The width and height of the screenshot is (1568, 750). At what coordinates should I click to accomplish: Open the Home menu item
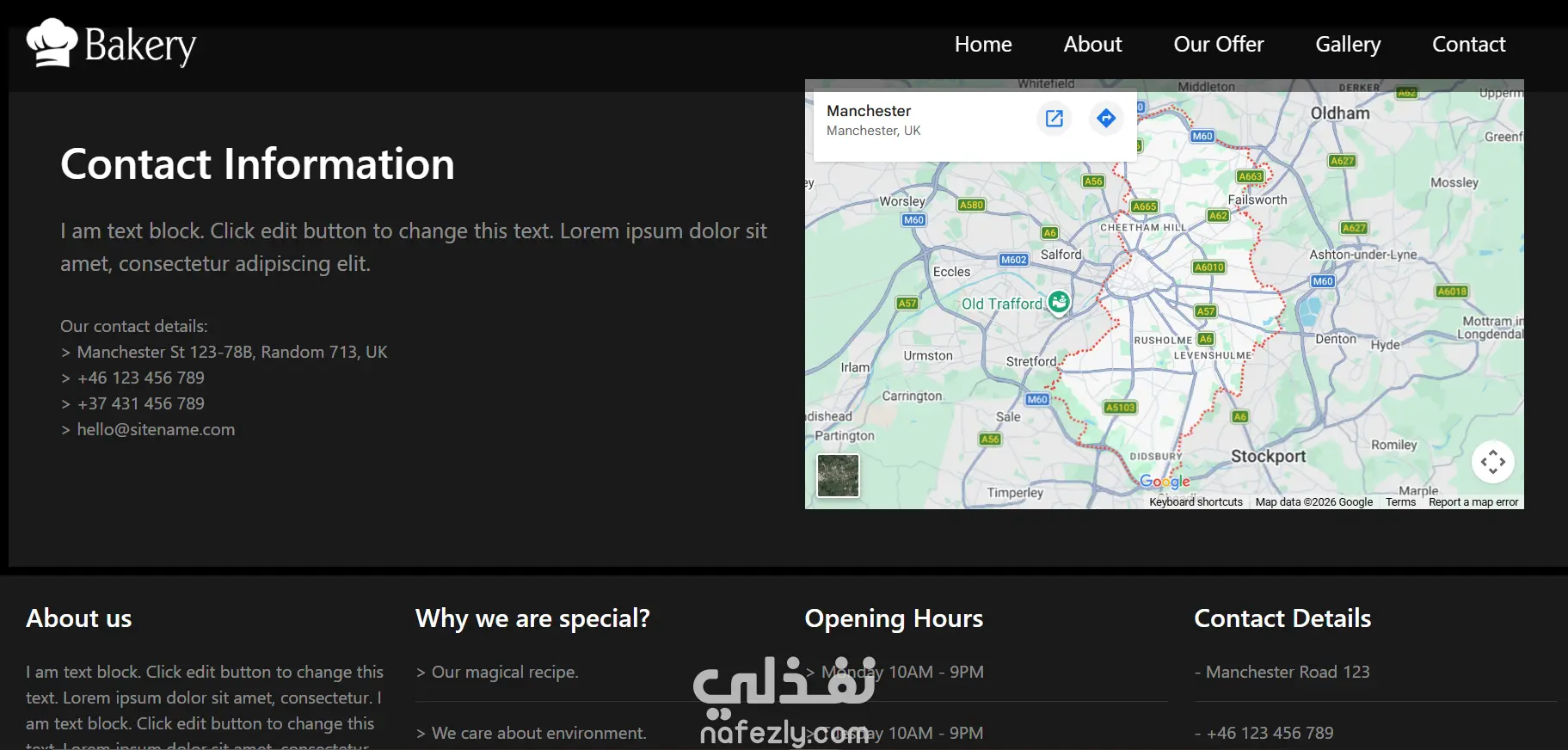(983, 44)
